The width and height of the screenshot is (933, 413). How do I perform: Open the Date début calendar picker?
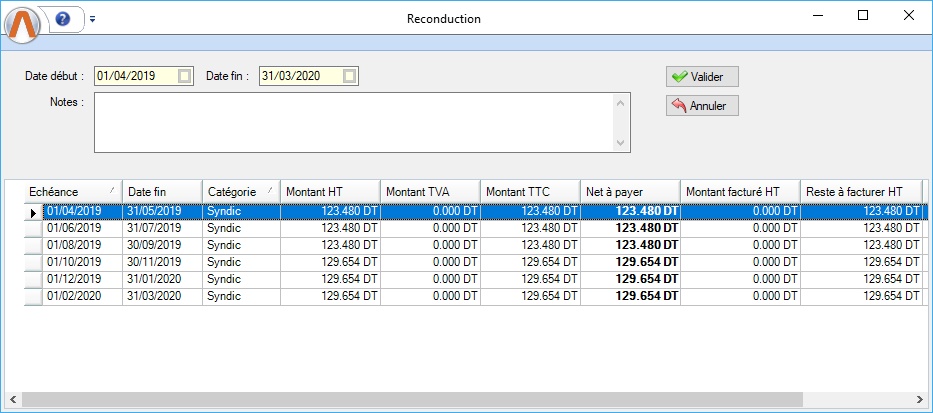click(184, 76)
